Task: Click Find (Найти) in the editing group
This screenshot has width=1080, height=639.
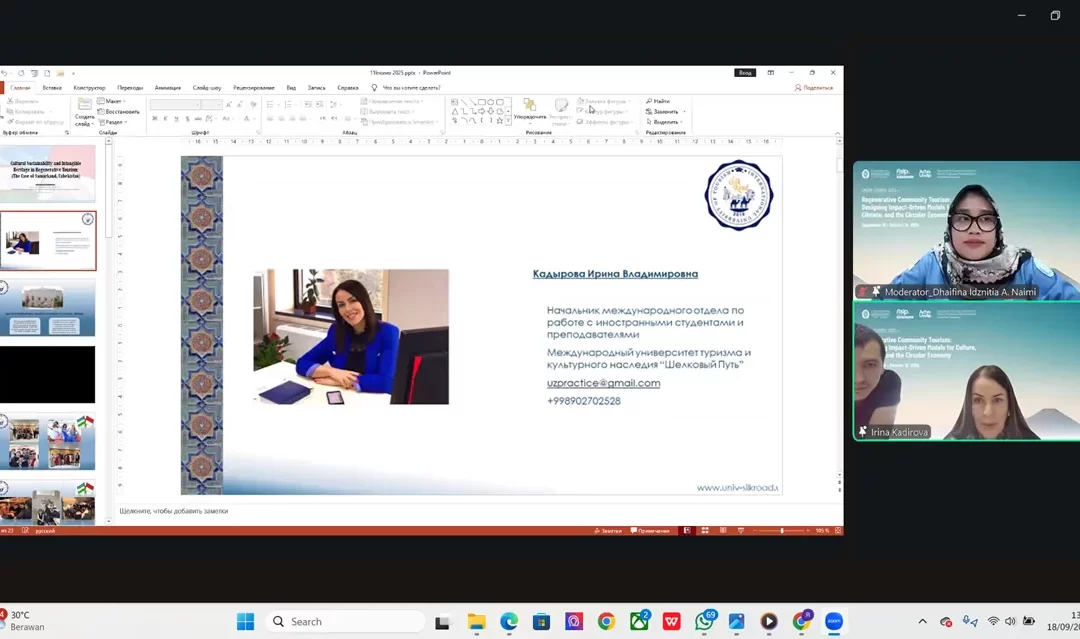Action: pos(659,101)
